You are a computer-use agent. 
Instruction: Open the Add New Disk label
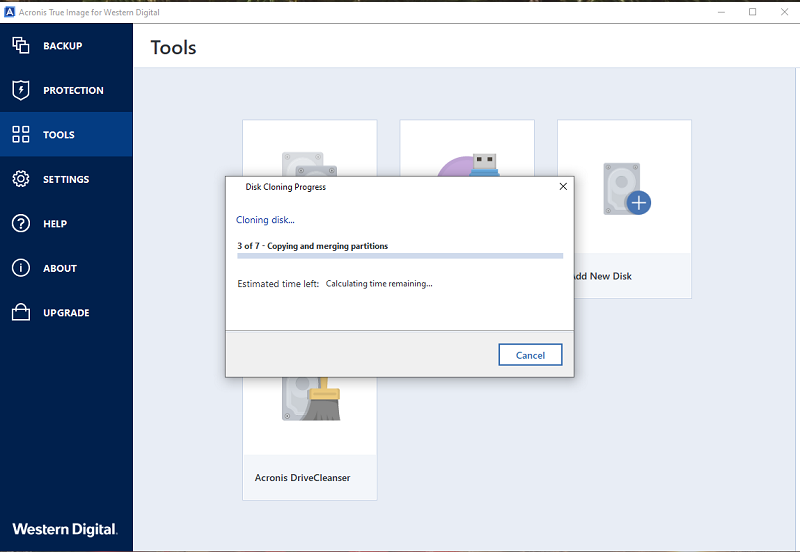(603, 276)
